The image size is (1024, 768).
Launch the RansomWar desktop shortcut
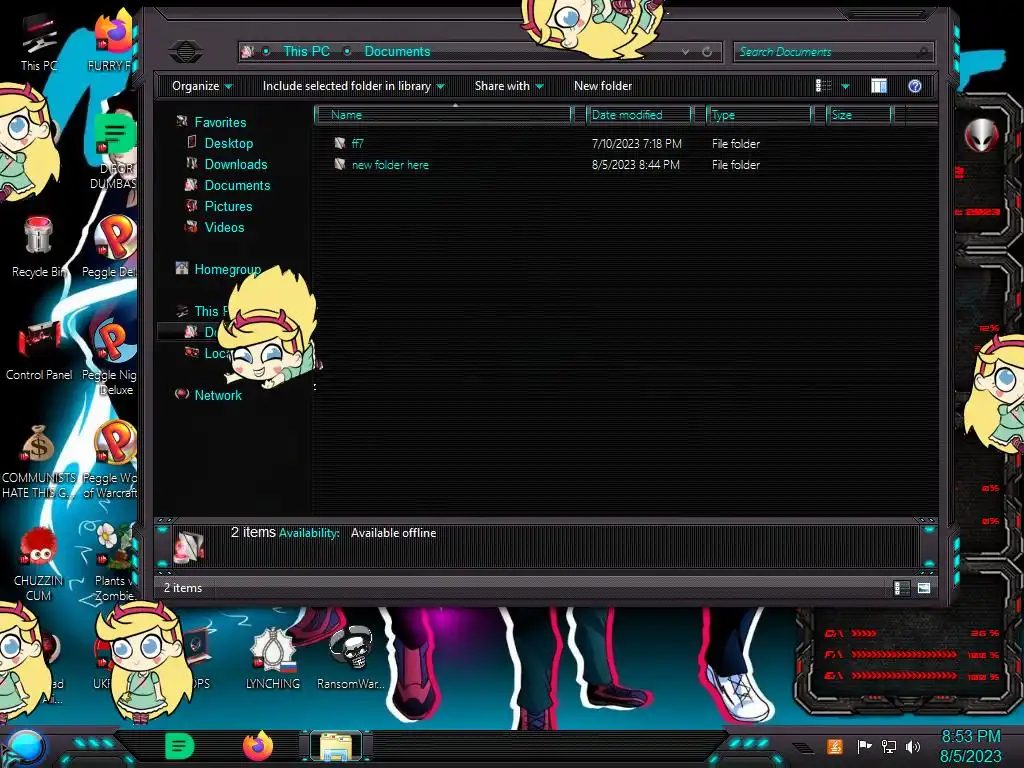tap(351, 656)
